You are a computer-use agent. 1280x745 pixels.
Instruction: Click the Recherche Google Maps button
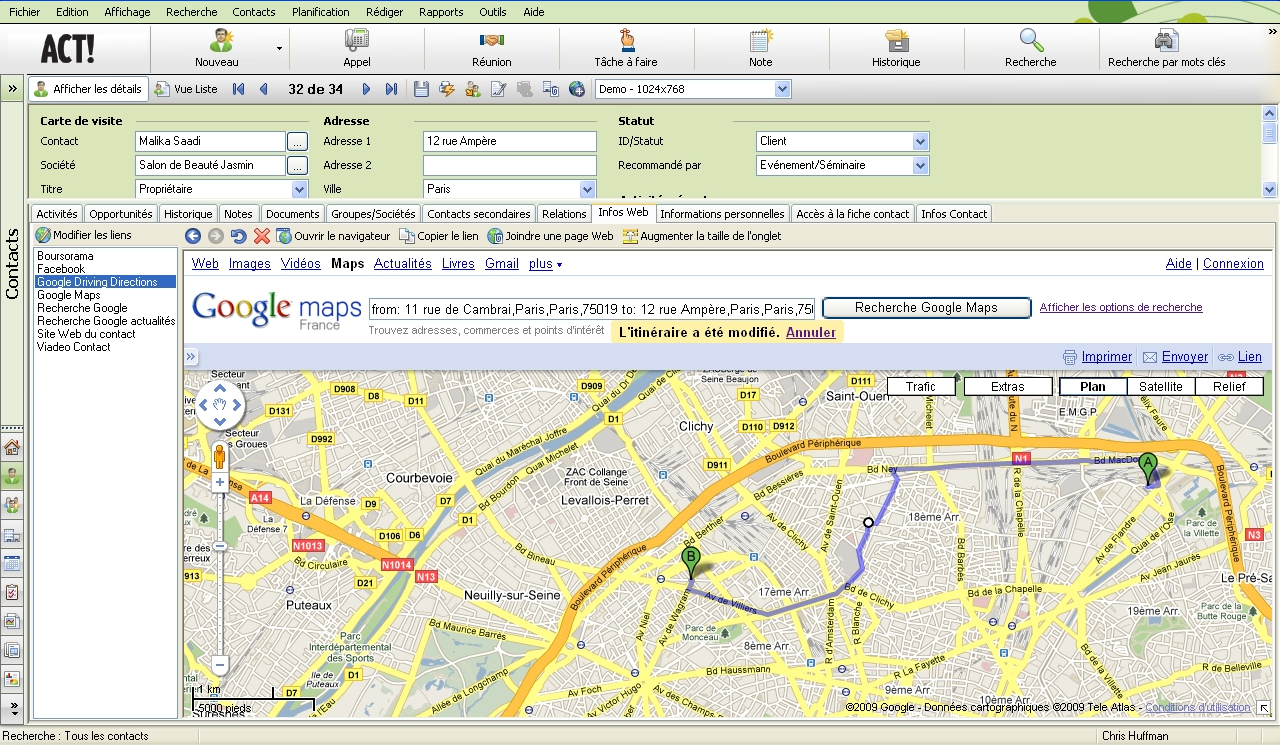926,308
